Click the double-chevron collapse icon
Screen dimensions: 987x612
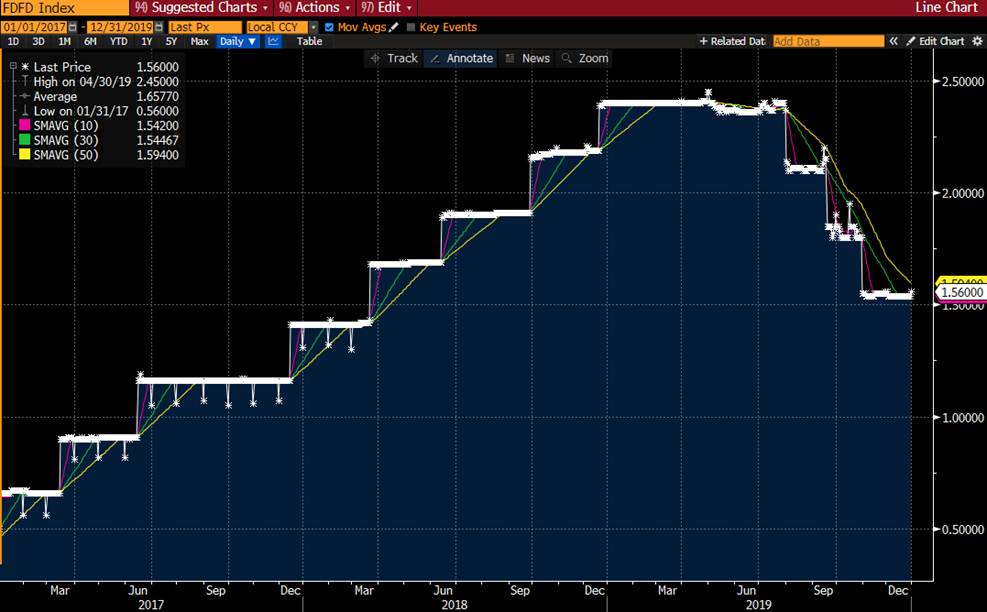click(x=895, y=42)
